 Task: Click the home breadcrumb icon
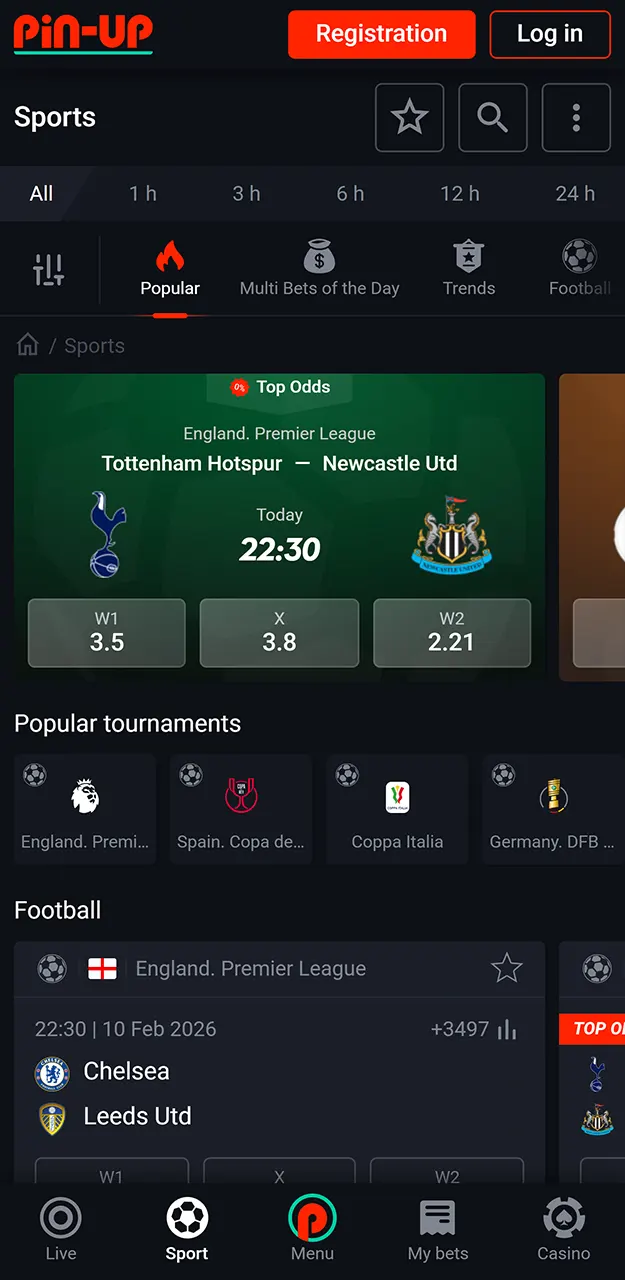coord(27,344)
